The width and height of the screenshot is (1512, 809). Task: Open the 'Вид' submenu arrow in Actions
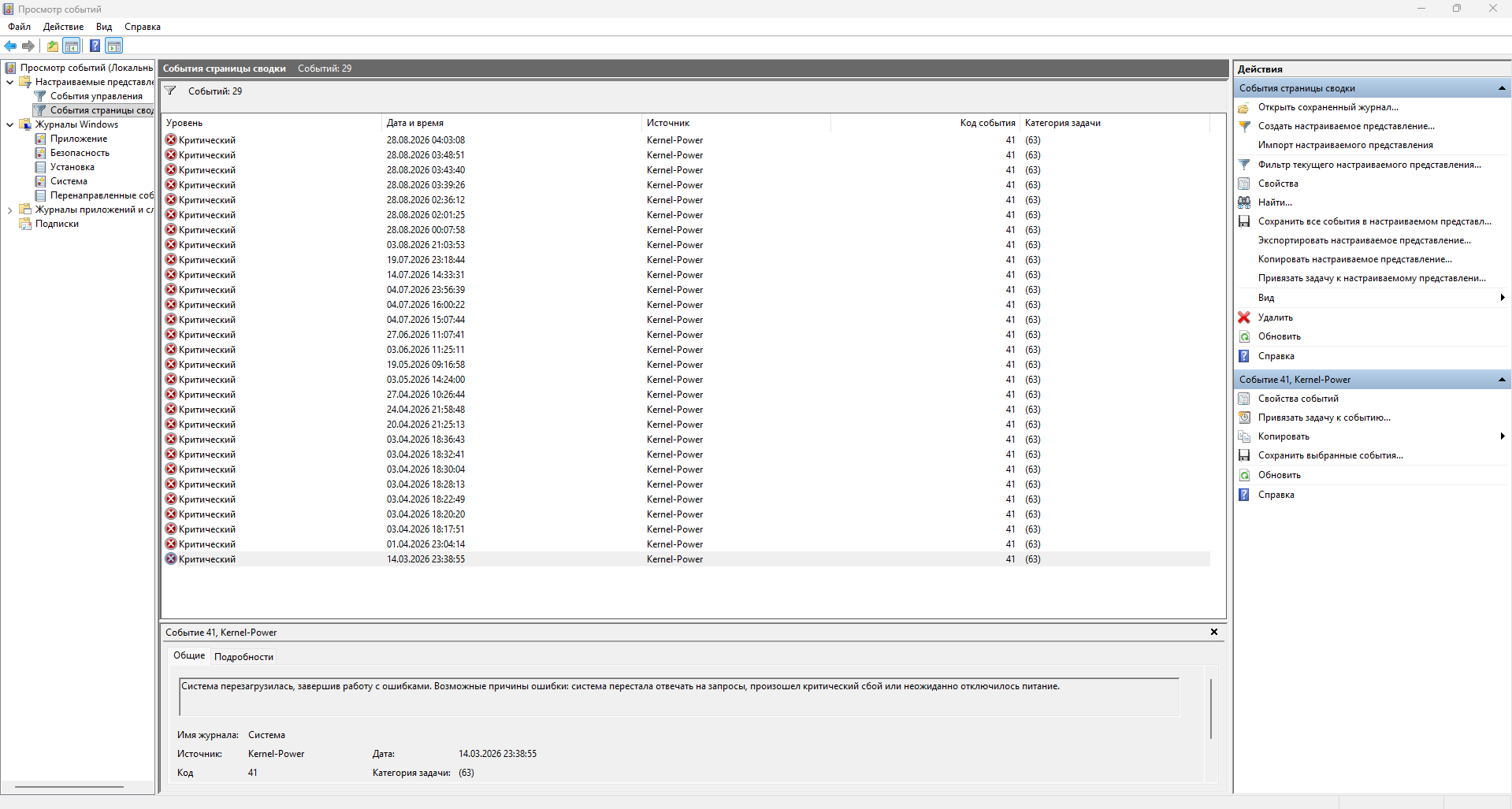pyautogui.click(x=1503, y=298)
